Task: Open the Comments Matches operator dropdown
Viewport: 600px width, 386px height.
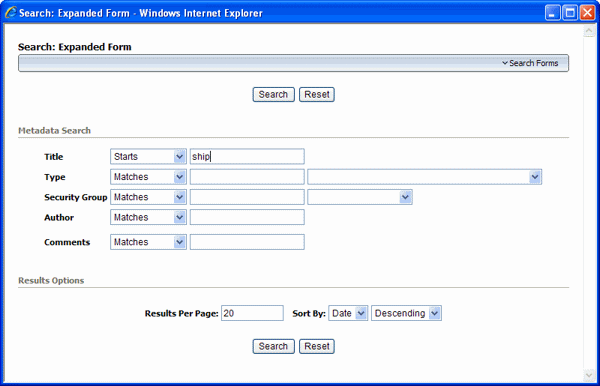Action: click(x=148, y=242)
